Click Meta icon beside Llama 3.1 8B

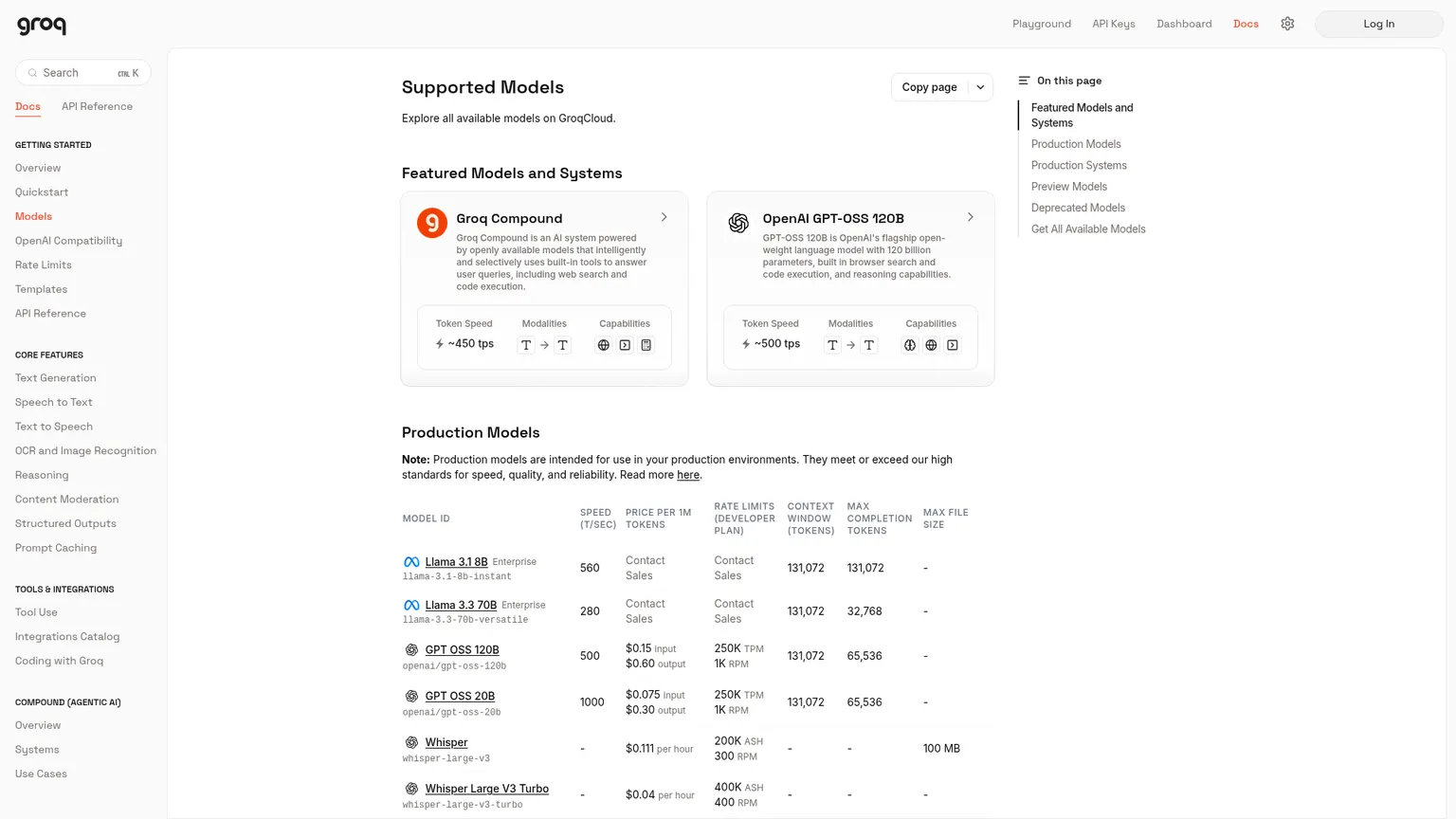411,562
